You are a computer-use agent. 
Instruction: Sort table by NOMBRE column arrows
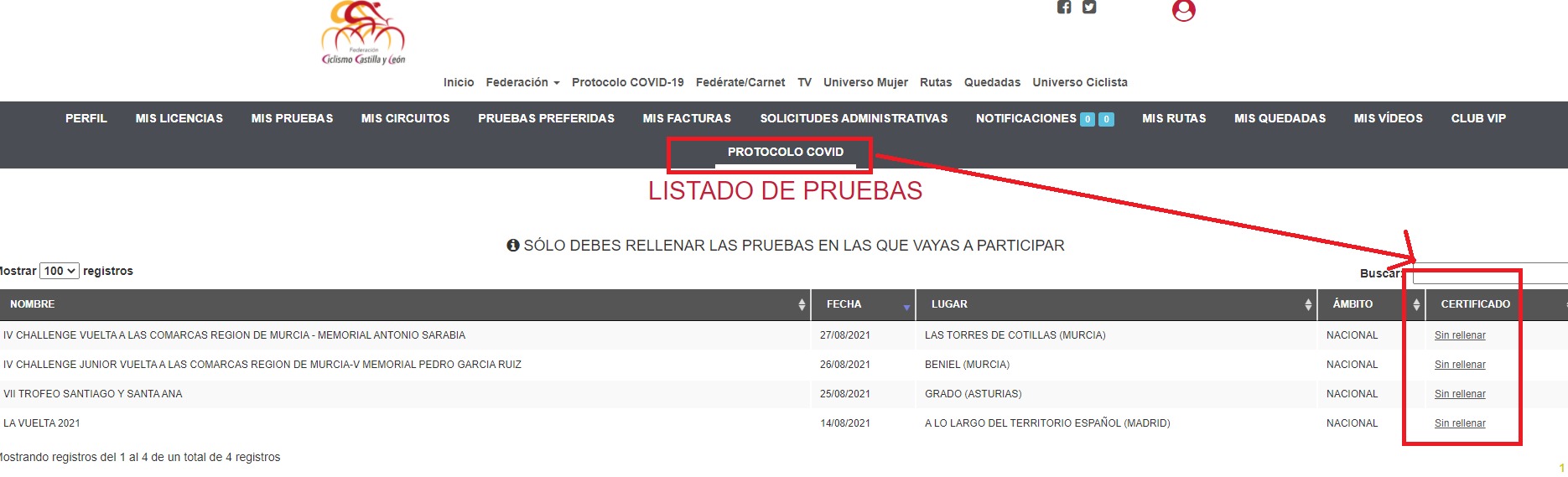(x=802, y=305)
